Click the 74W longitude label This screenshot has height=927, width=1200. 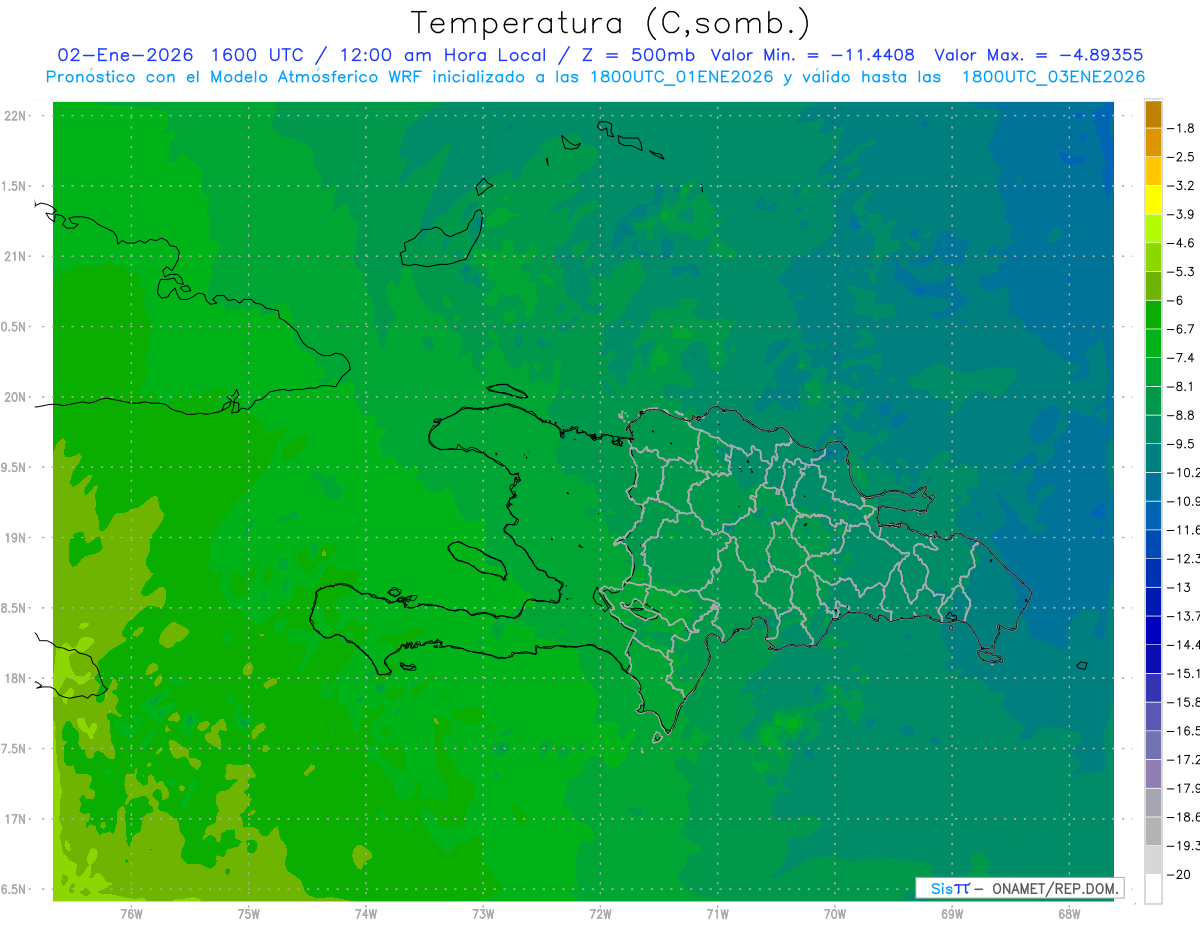pos(366,914)
